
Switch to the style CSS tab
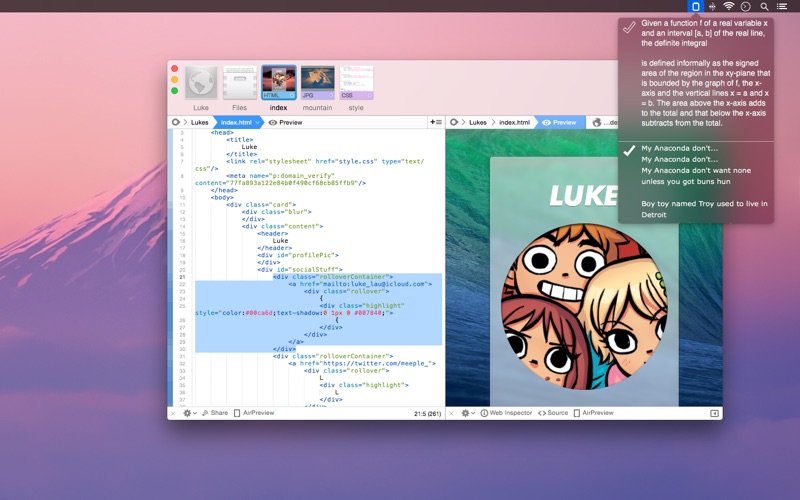coord(356,82)
